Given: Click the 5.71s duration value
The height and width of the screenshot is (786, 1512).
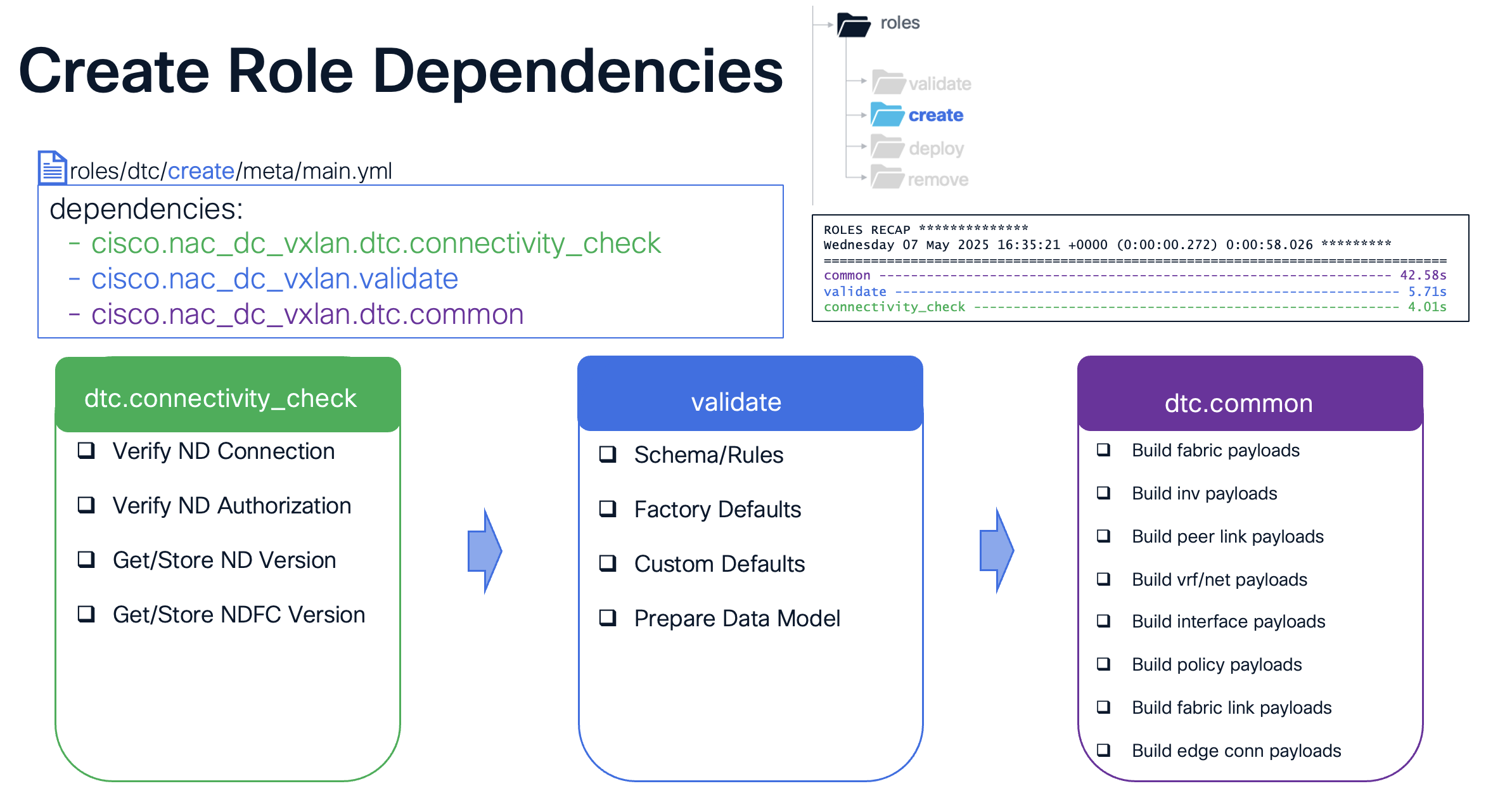Looking at the screenshot, I should point(1427,292).
